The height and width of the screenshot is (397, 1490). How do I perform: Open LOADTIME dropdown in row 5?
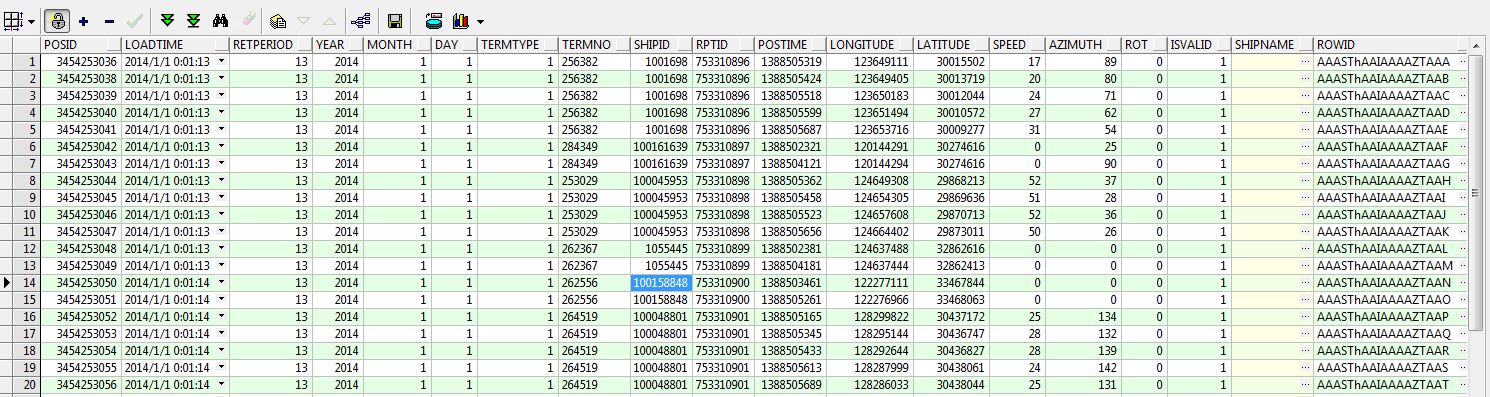[221, 130]
